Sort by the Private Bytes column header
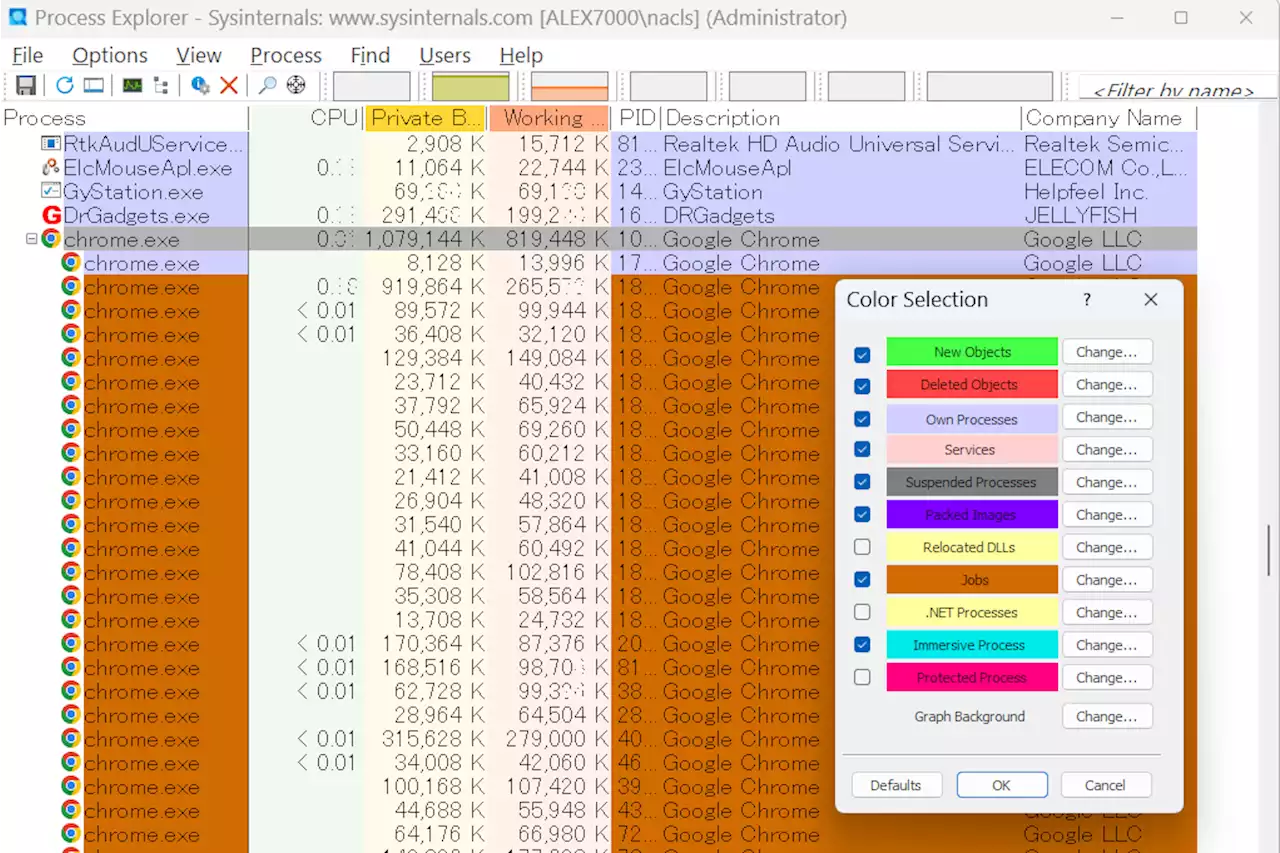Viewport: 1280px width, 853px height. click(x=425, y=118)
